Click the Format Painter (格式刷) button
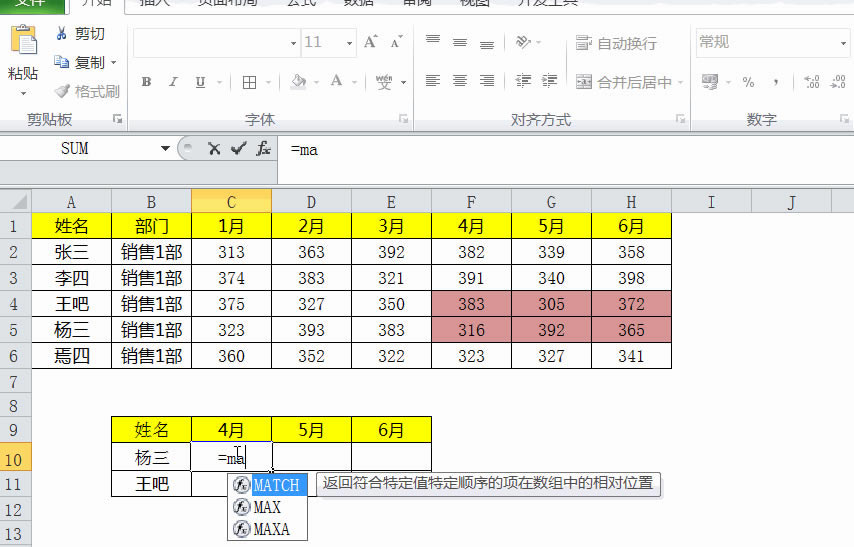This screenshot has width=854, height=547. coord(87,91)
